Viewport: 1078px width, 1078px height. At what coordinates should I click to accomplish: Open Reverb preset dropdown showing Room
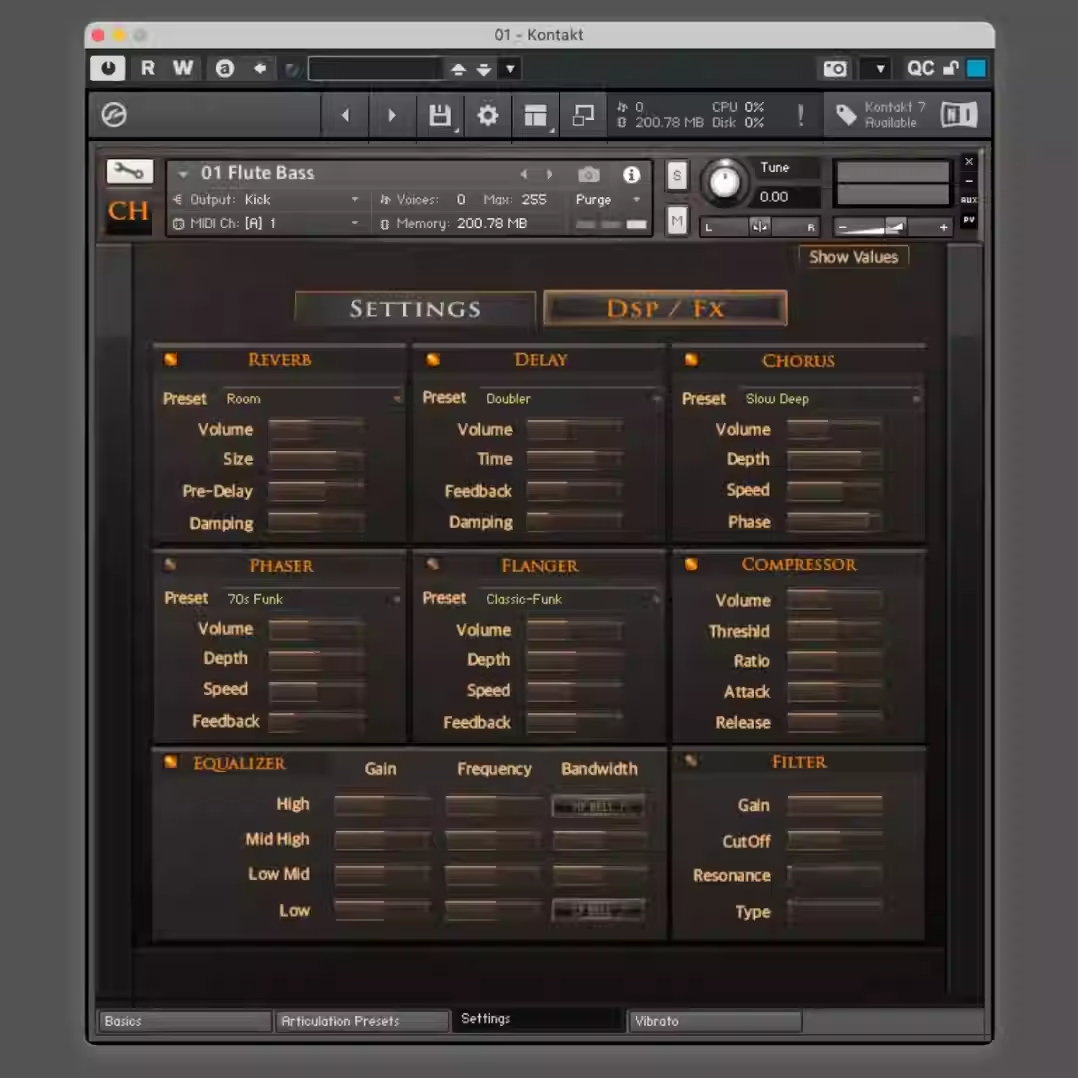coord(311,399)
